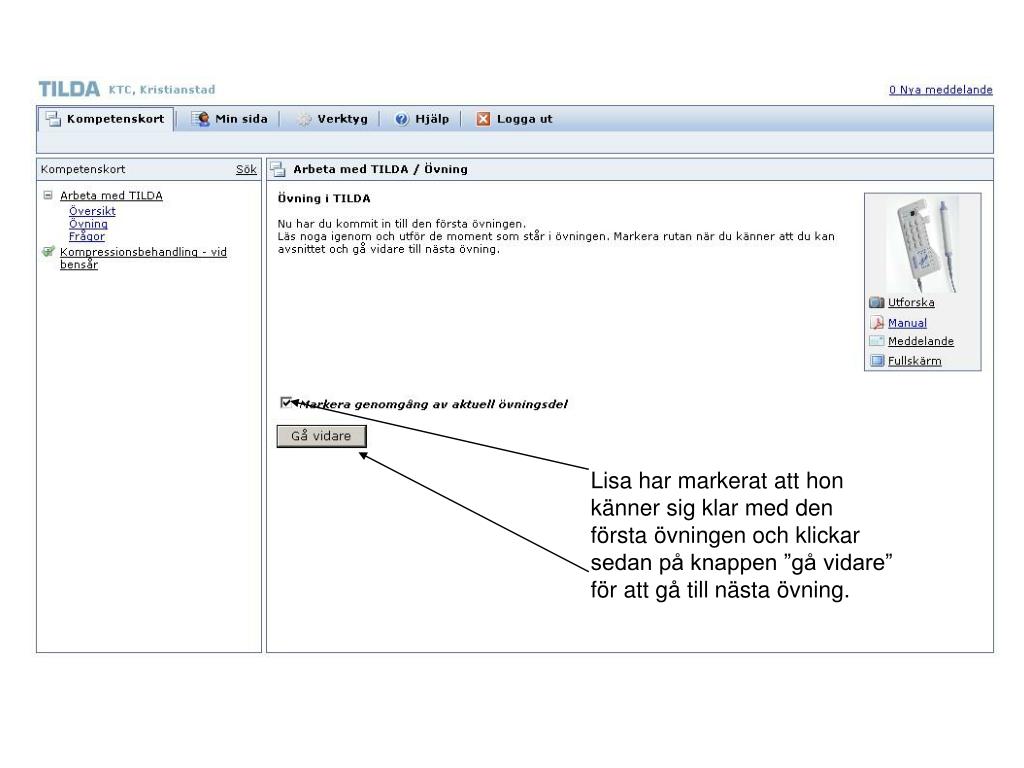This screenshot has width=1024, height=768.
Task: Click the Manual PDF icon
Action: pos(876,323)
